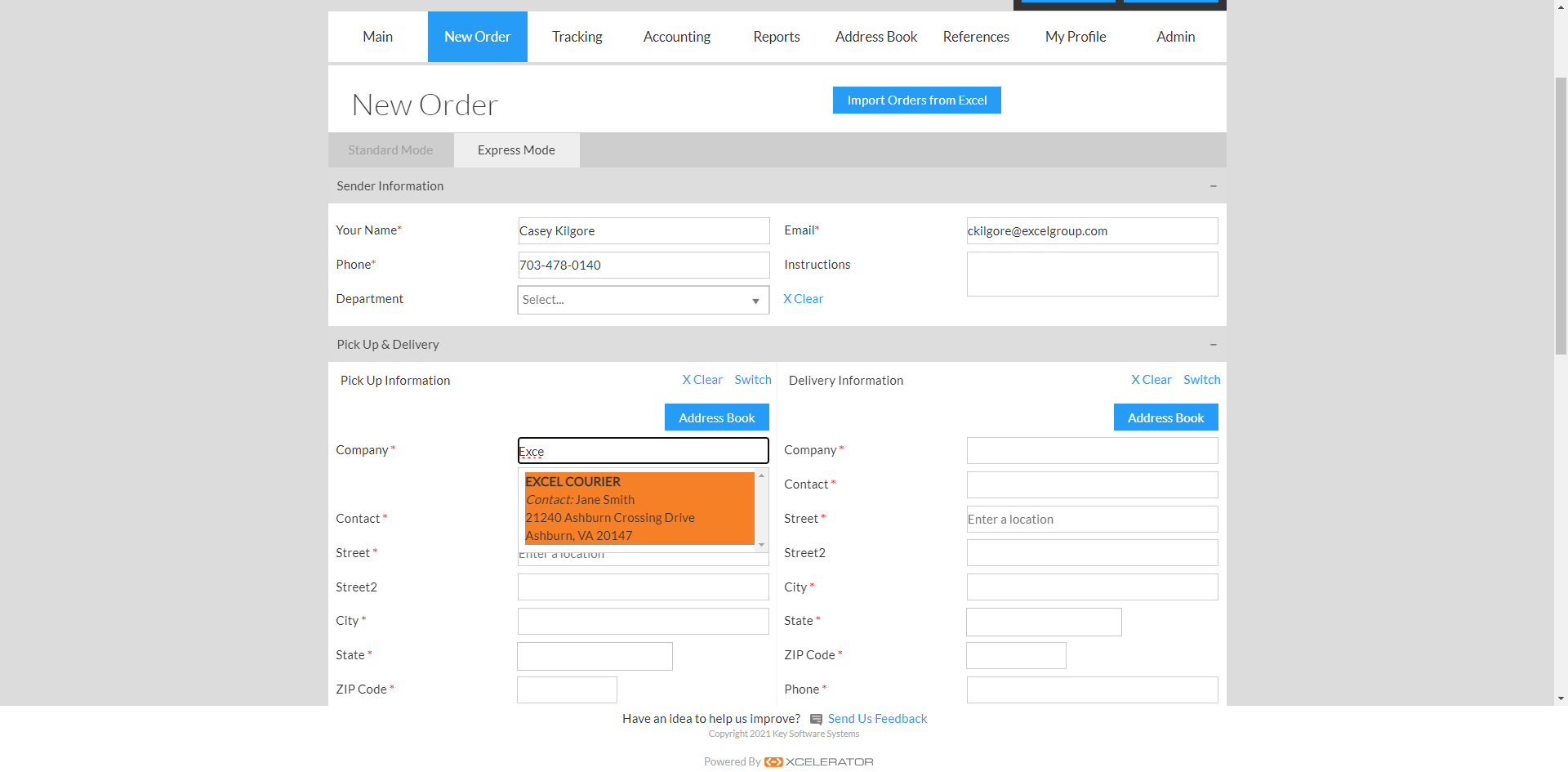Click the Delivery City field

[x=1093, y=587]
